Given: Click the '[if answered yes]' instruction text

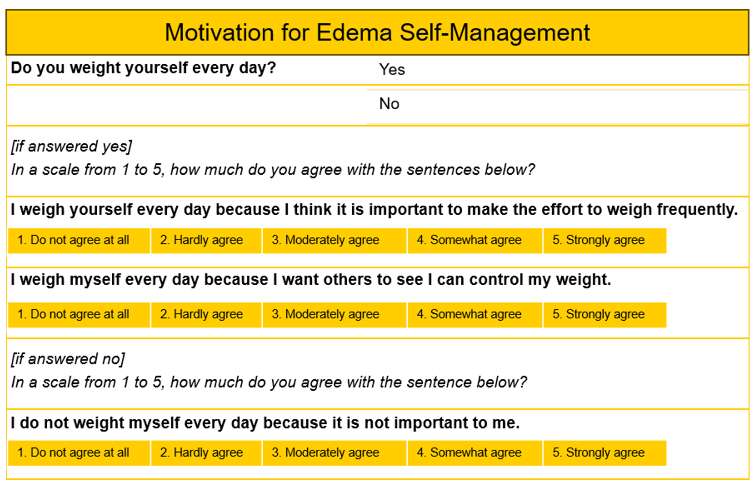Looking at the screenshot, I should pyautogui.click(x=71, y=147).
